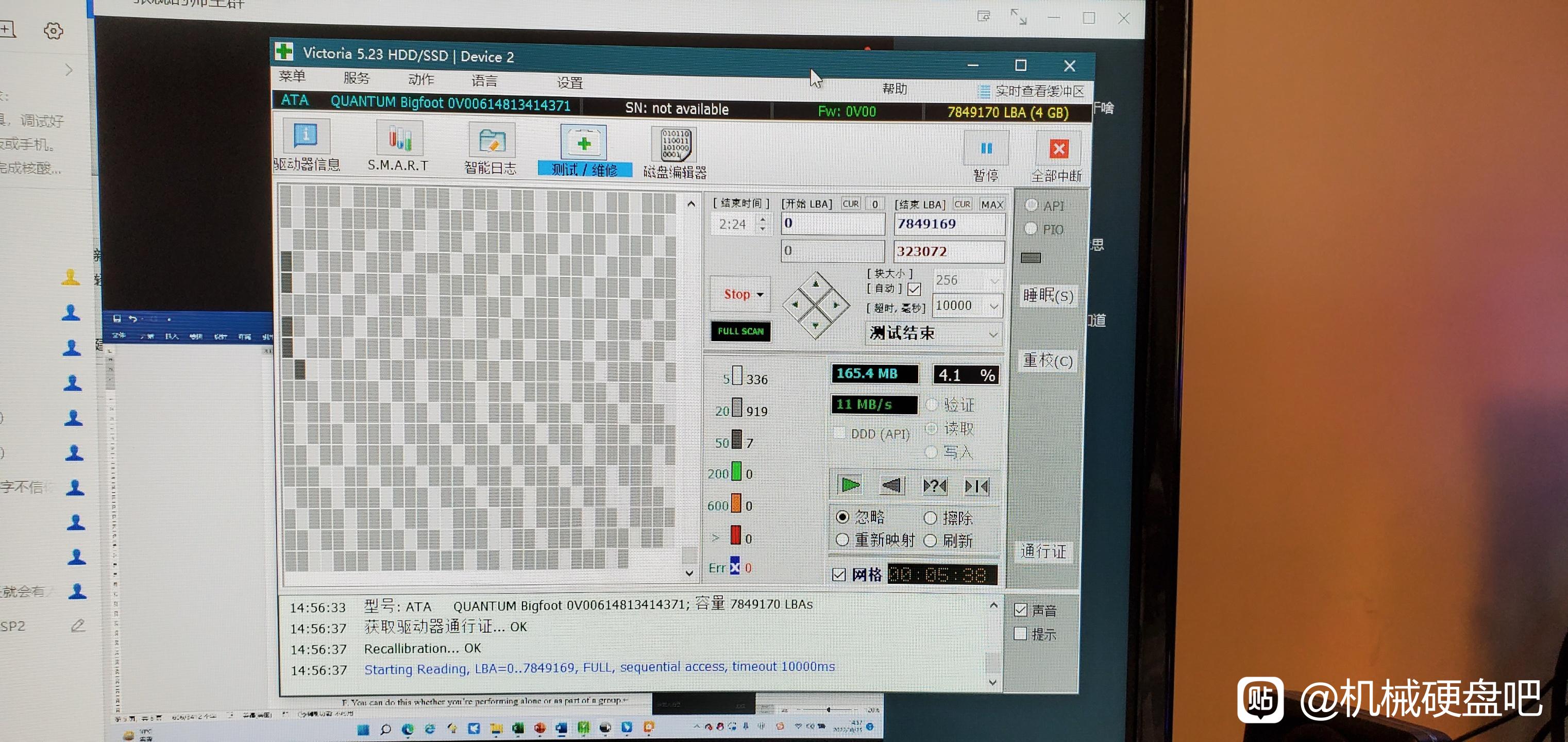Toggle the 自动 auto block size checkbox
This screenshot has width=1568, height=742.
pyautogui.click(x=914, y=289)
